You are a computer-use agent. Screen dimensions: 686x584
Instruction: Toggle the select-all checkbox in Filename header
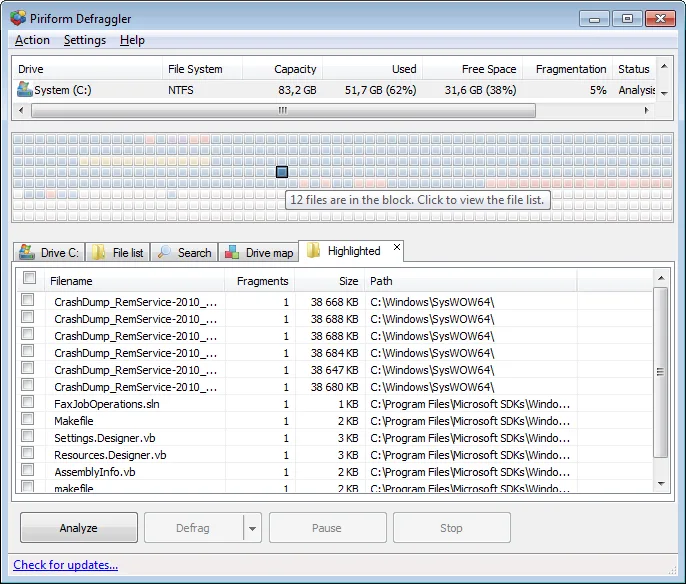click(30, 278)
